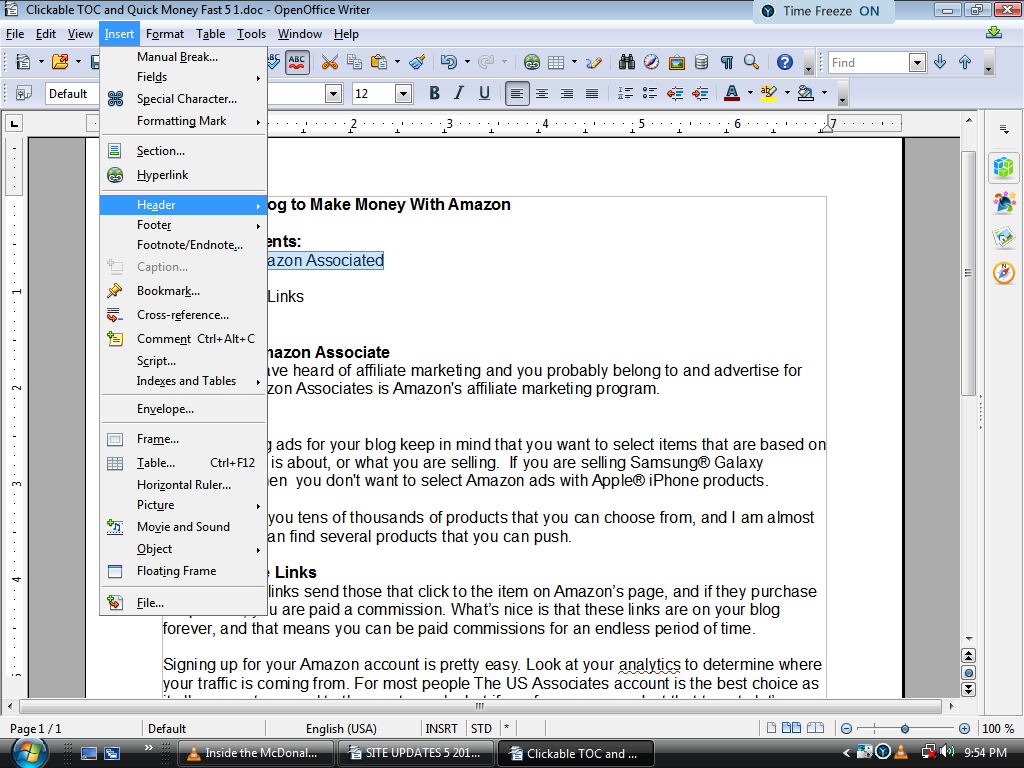Viewport: 1024px width, 768px height.
Task: Find next with down arrow
Action: pyautogui.click(x=940, y=62)
